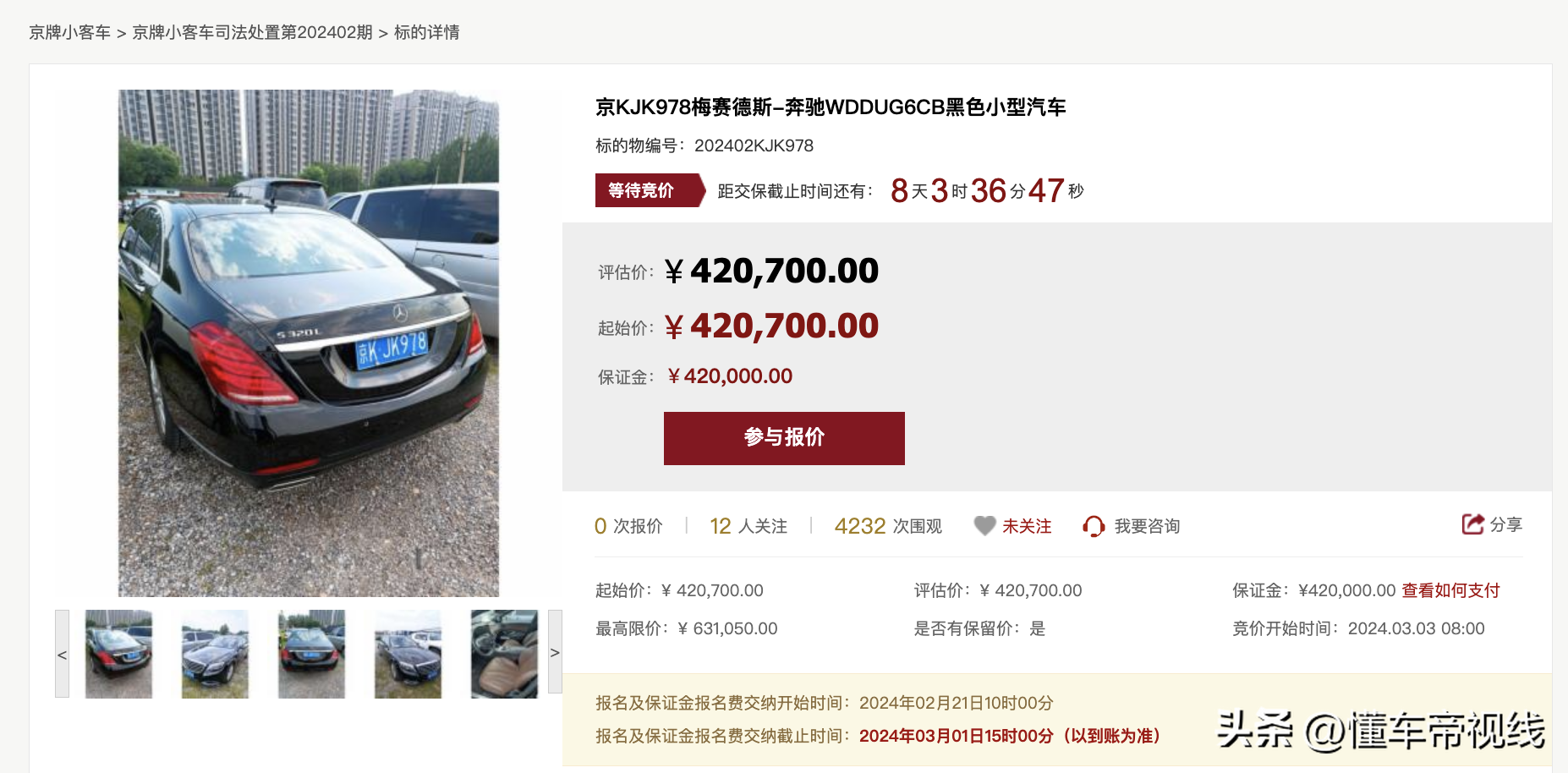
Task: Click the 12 人关注 follower count
Action: pos(748,526)
